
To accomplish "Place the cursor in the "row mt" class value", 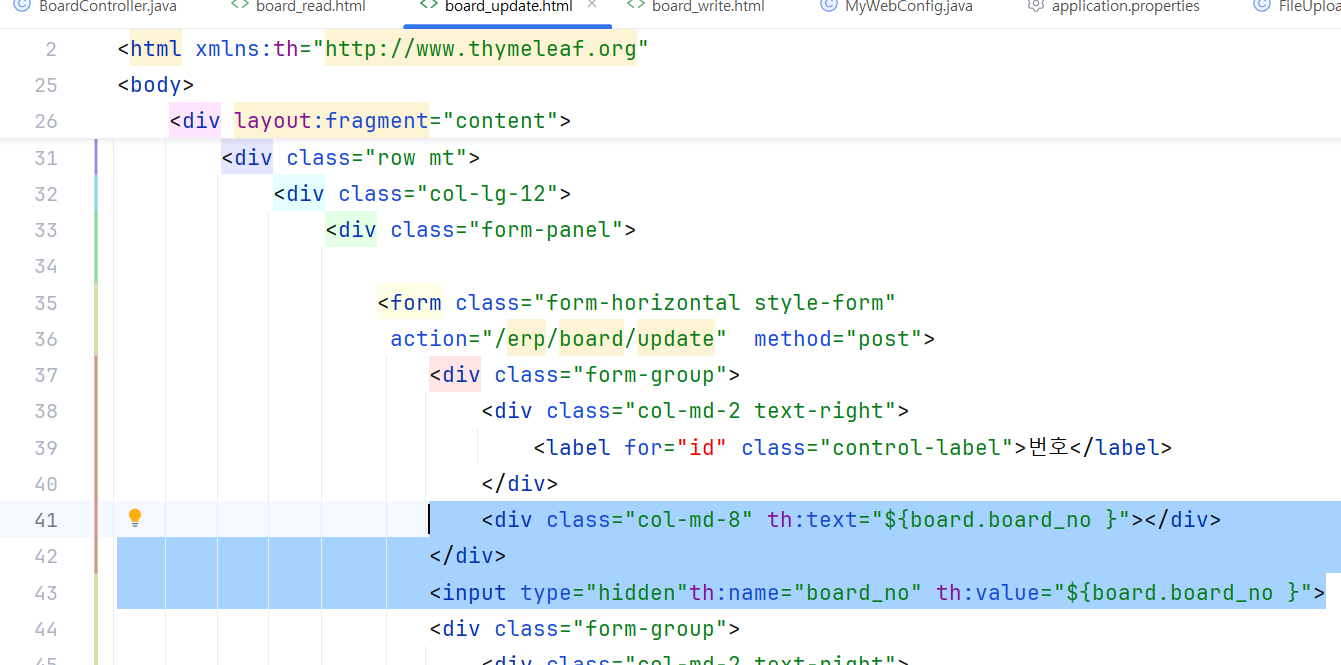I will 415,158.
